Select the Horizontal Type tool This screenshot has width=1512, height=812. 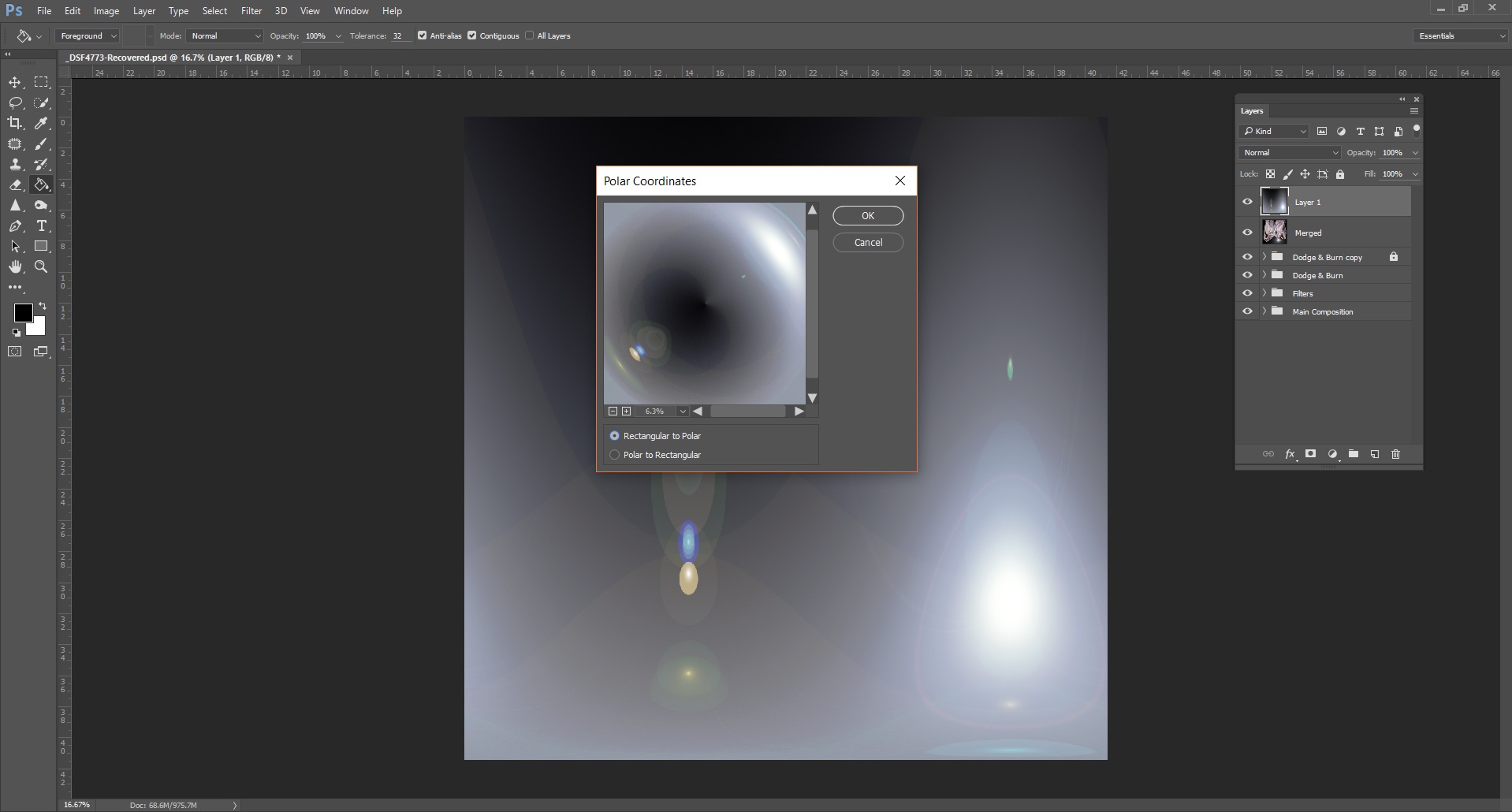tap(42, 225)
